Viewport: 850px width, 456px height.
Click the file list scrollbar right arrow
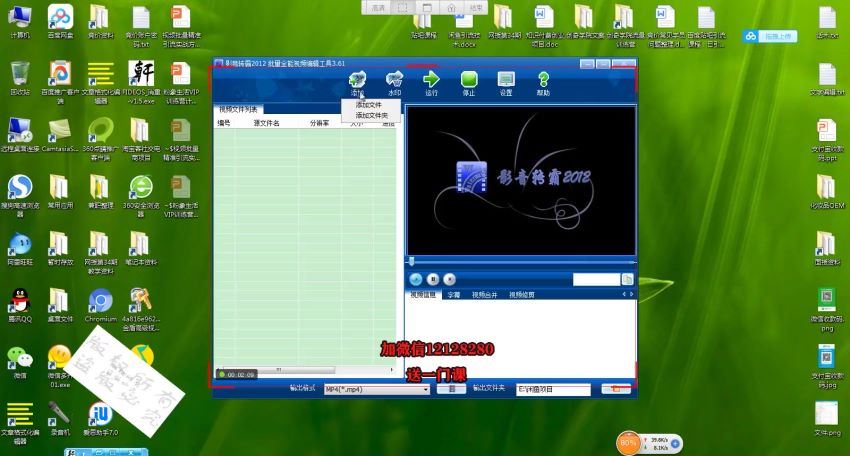pyautogui.click(x=391, y=370)
